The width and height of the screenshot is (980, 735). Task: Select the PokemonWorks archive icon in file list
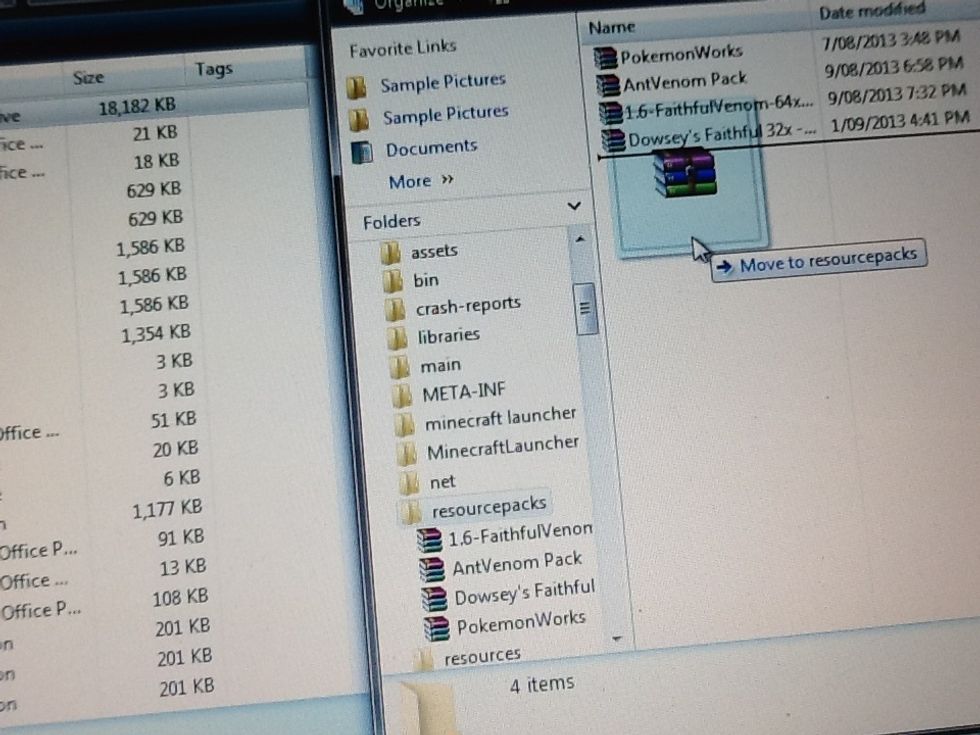[605, 58]
